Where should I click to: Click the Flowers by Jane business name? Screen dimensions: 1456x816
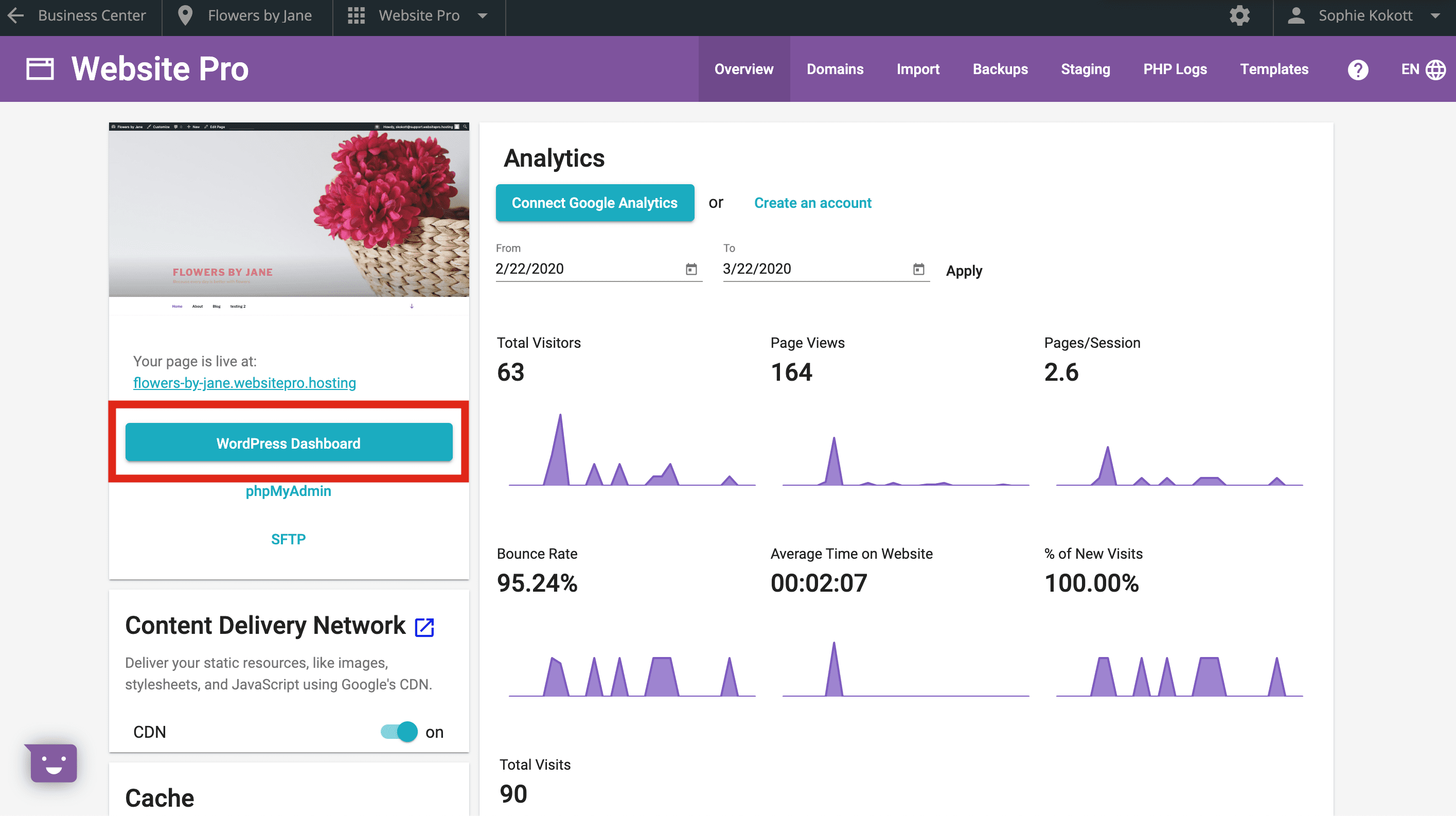[x=260, y=15]
